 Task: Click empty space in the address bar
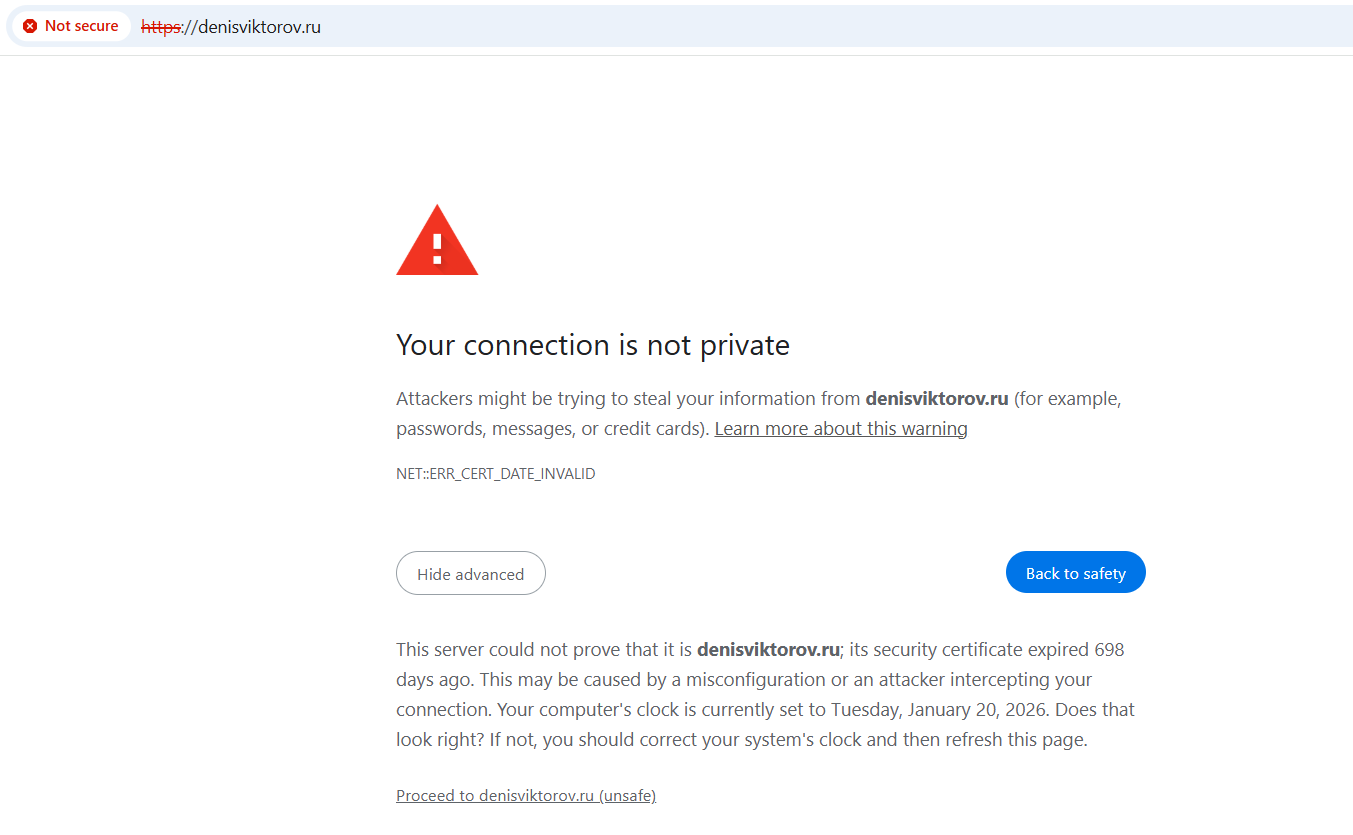[800, 27]
